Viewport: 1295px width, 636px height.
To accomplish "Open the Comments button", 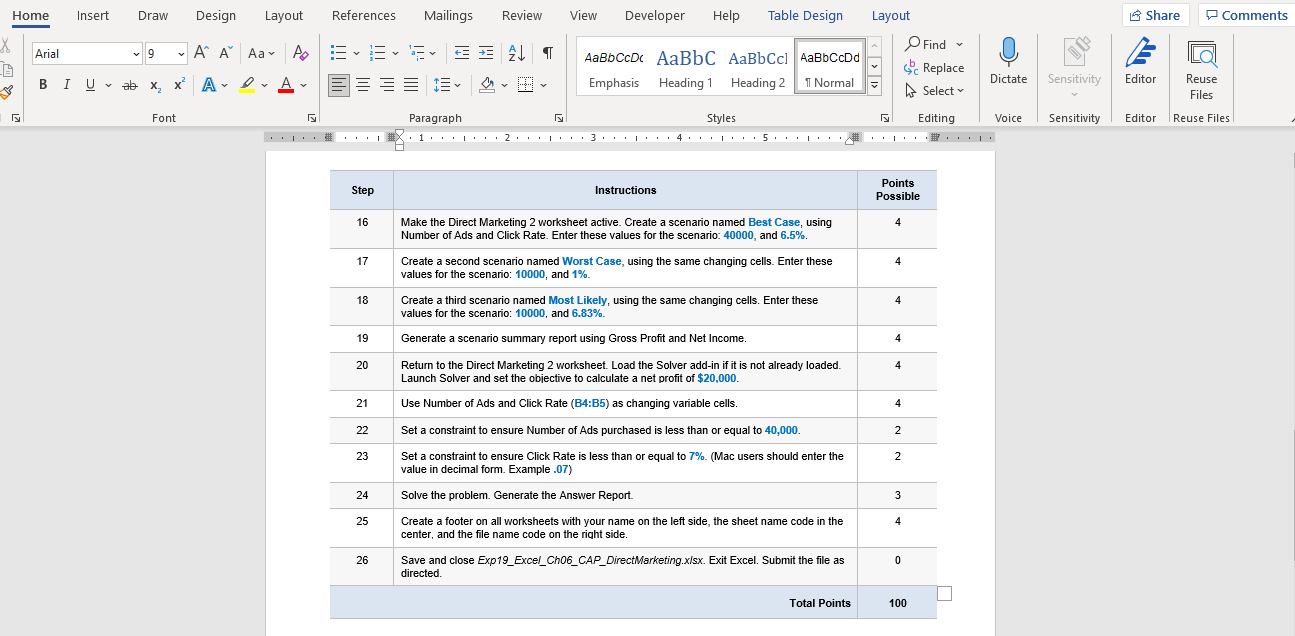I will [x=1246, y=15].
